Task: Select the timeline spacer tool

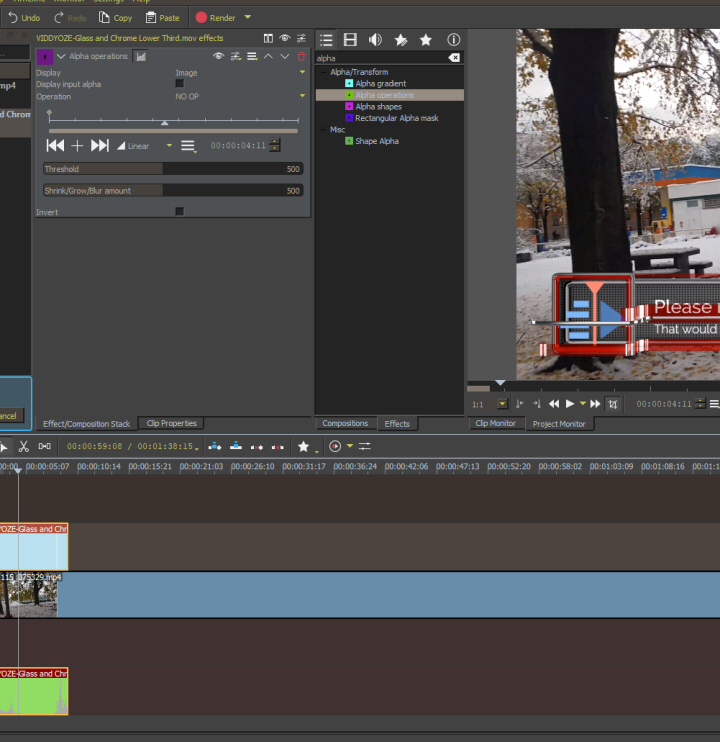Action: click(44, 446)
